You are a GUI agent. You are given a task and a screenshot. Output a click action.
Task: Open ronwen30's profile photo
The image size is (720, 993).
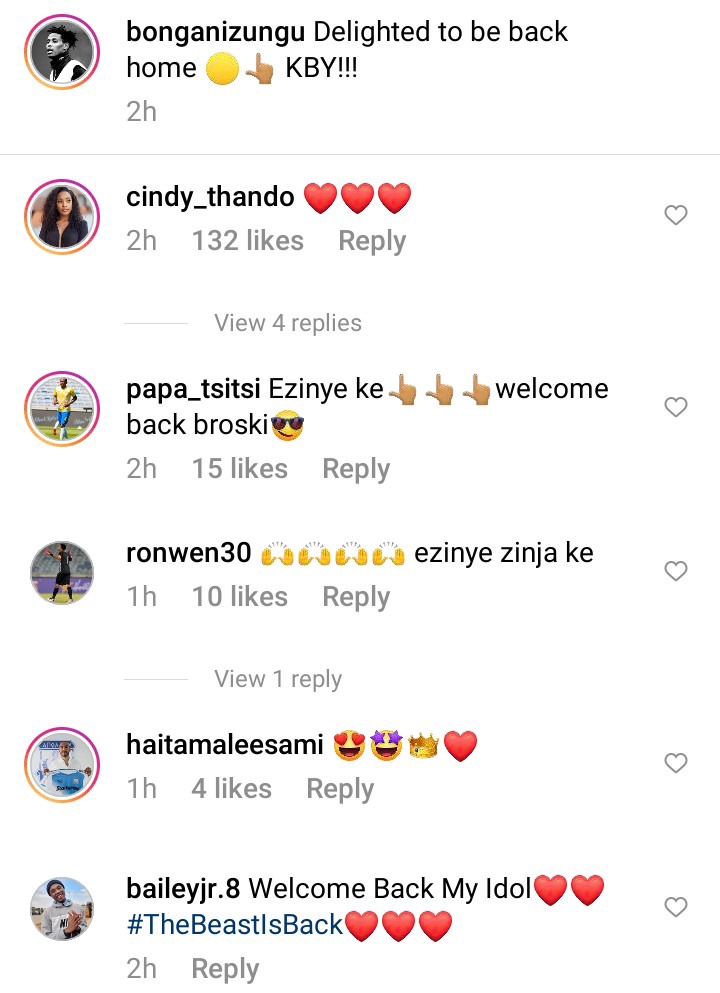pos(62,572)
